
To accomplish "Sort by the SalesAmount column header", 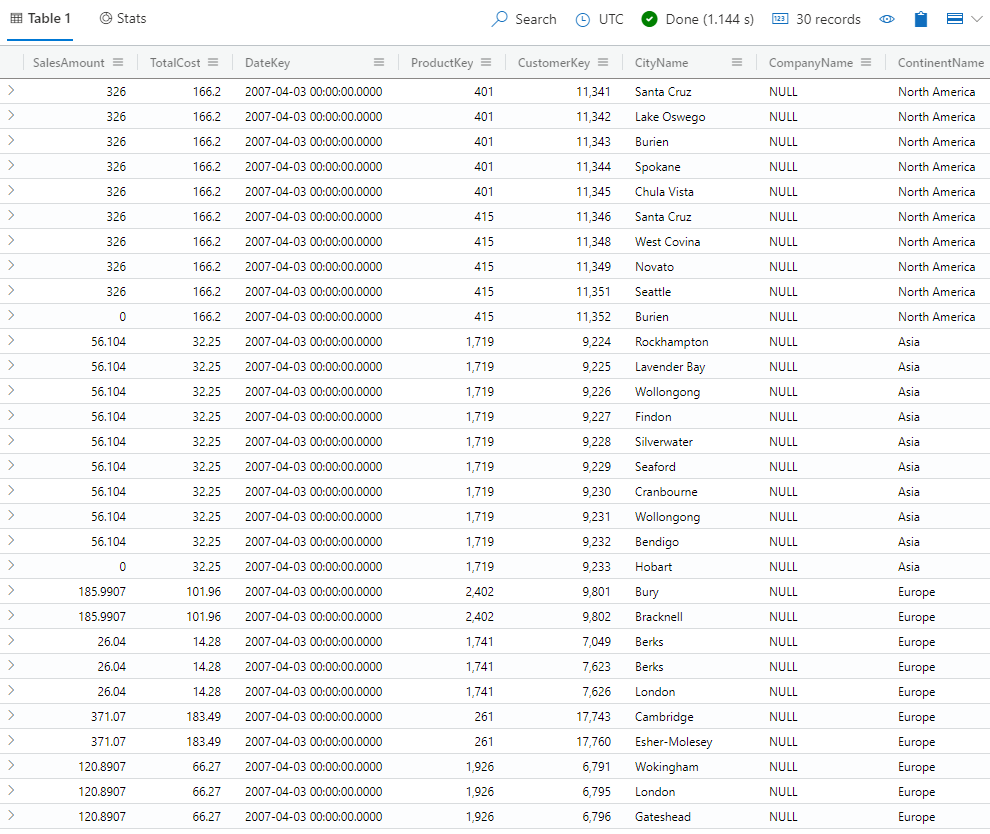I will (x=69, y=63).
